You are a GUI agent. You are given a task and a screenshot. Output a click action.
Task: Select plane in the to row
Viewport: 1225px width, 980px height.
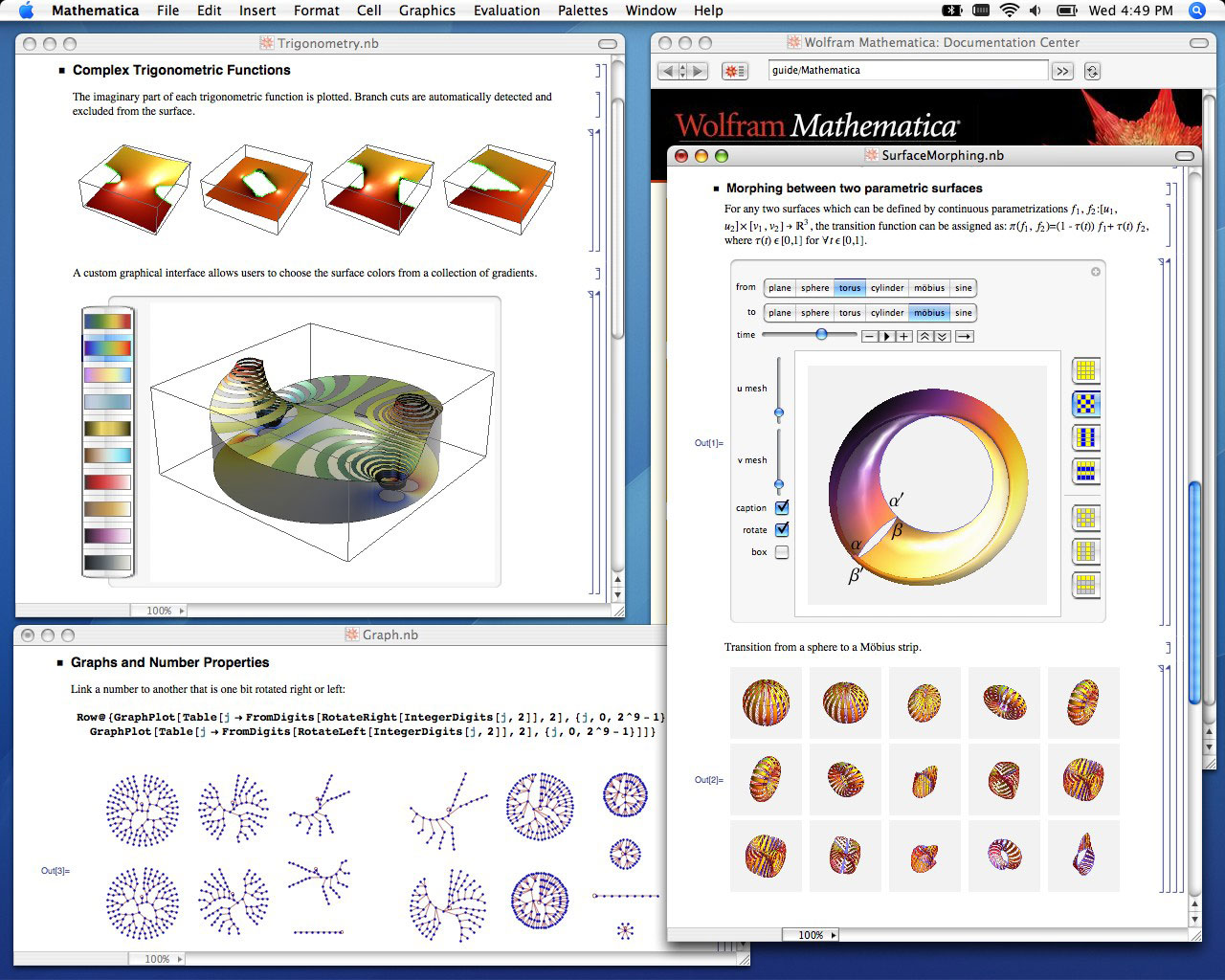coord(780,313)
